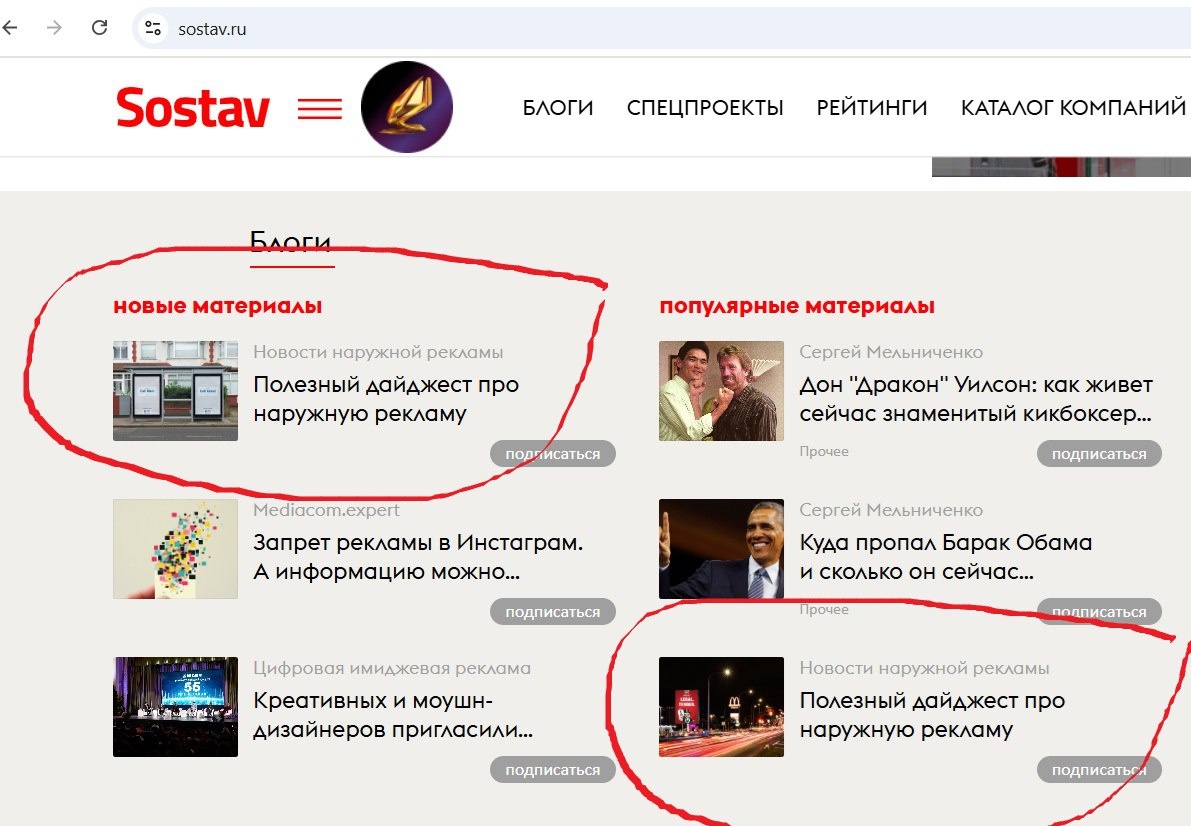
Task: Click the bus stop ad thumbnail
Action: 175,391
